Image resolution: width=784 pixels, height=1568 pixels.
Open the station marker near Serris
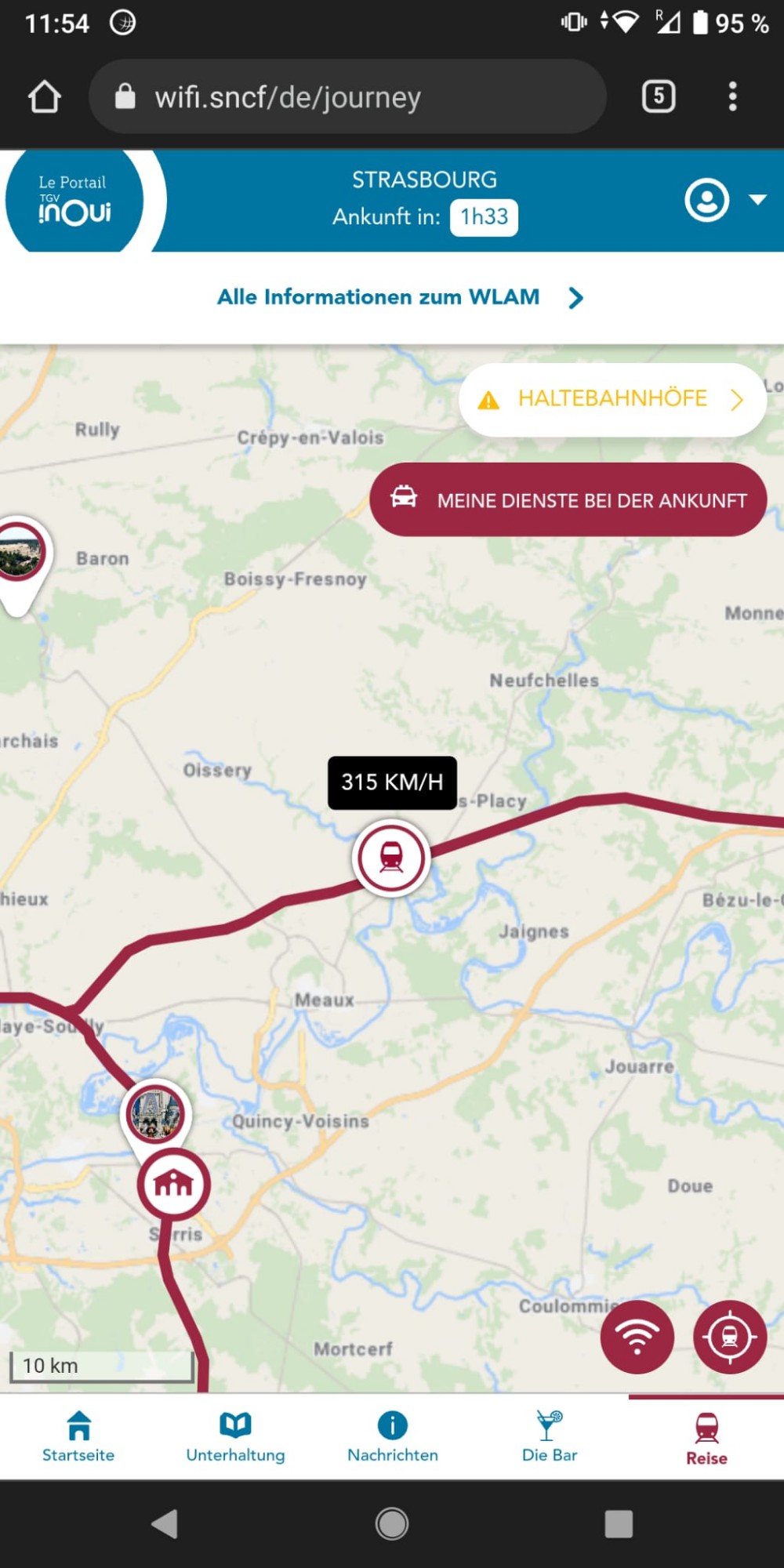pos(173,1183)
